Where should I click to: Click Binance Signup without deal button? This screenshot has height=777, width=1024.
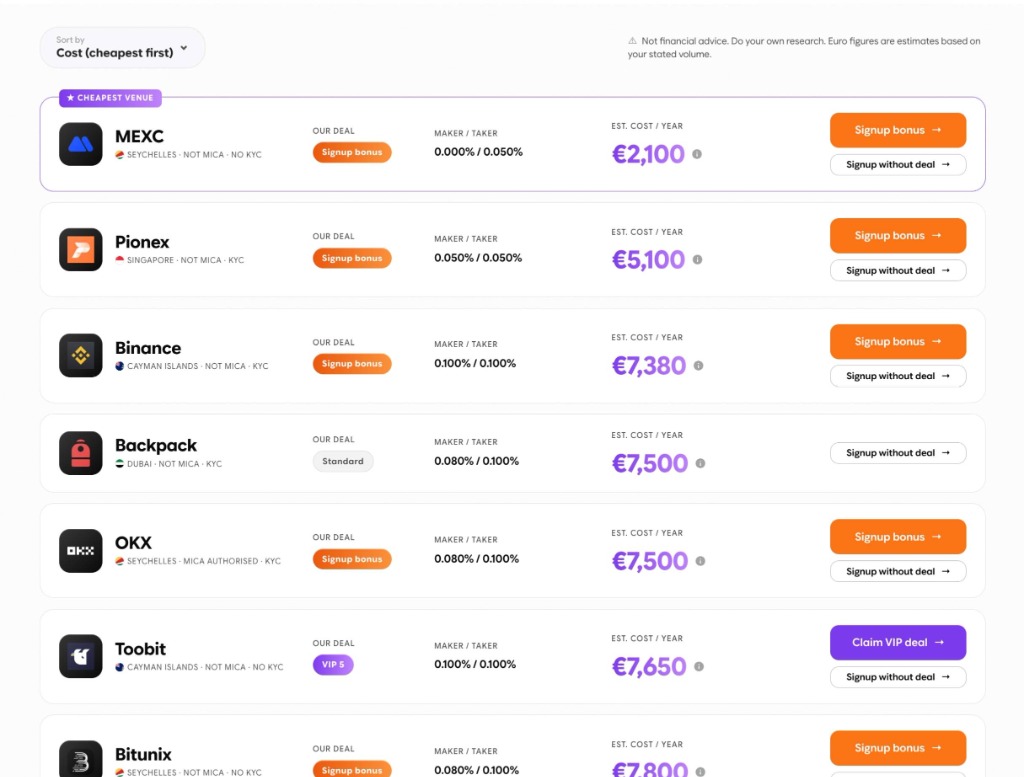pos(898,376)
